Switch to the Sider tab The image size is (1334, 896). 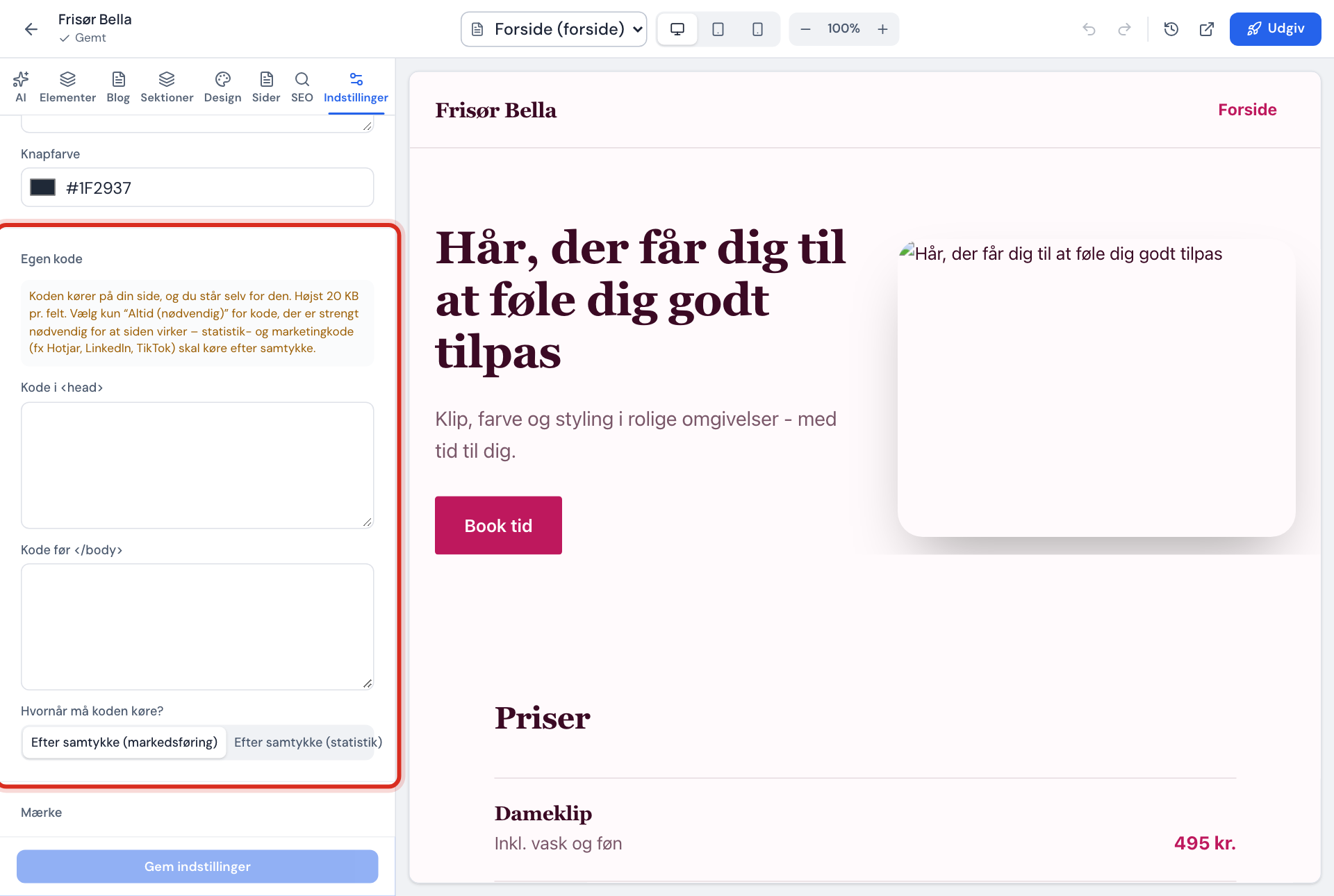266,88
